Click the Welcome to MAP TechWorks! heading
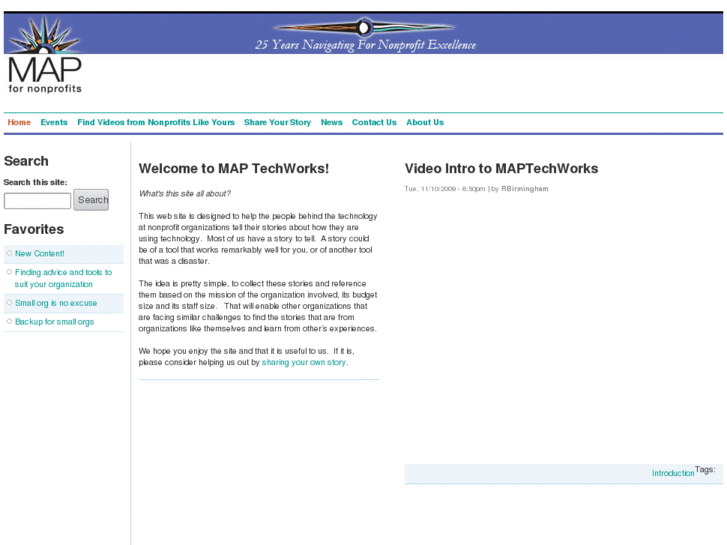Screen dimensions: 727x545 [x=234, y=168]
